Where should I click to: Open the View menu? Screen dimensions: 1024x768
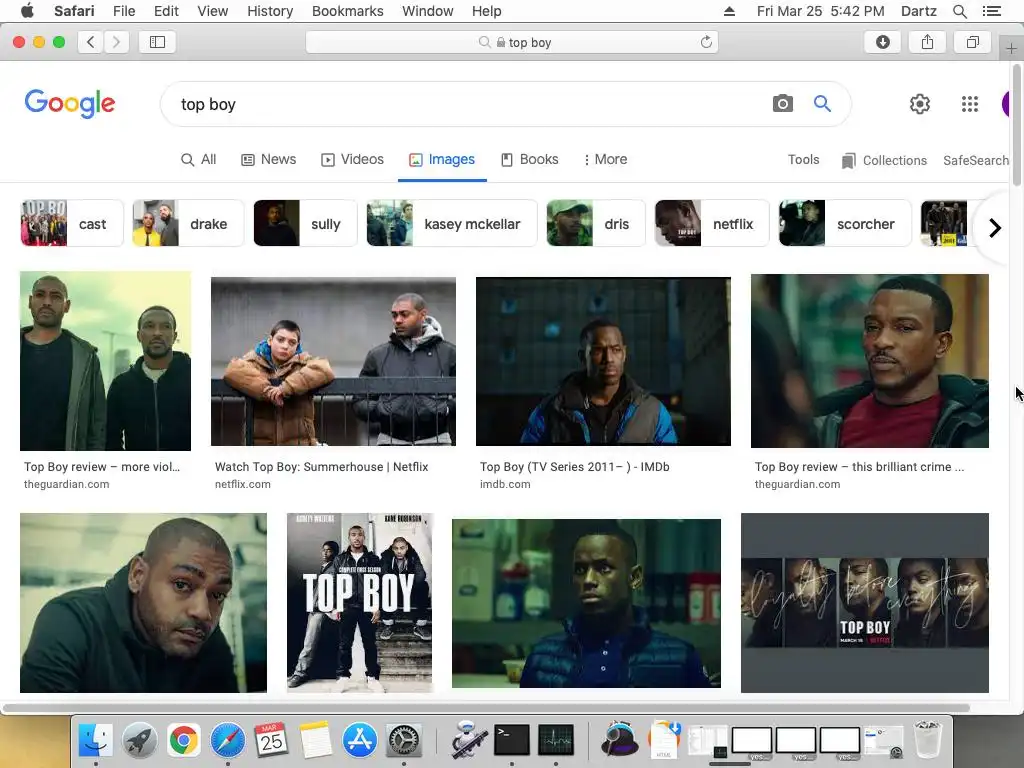point(212,11)
